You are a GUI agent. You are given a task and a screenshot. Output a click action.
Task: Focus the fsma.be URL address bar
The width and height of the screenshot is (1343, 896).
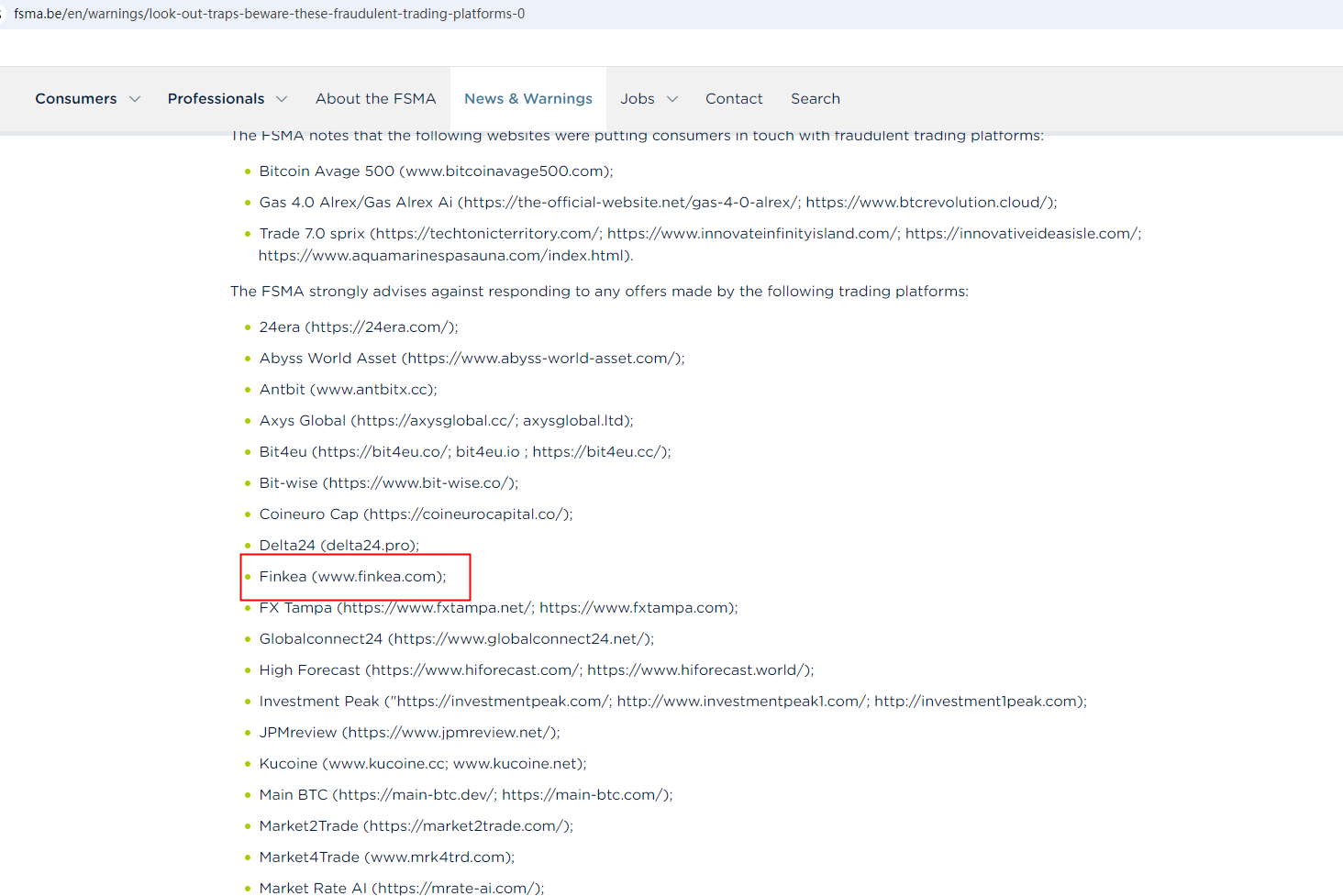pyautogui.click(x=269, y=14)
